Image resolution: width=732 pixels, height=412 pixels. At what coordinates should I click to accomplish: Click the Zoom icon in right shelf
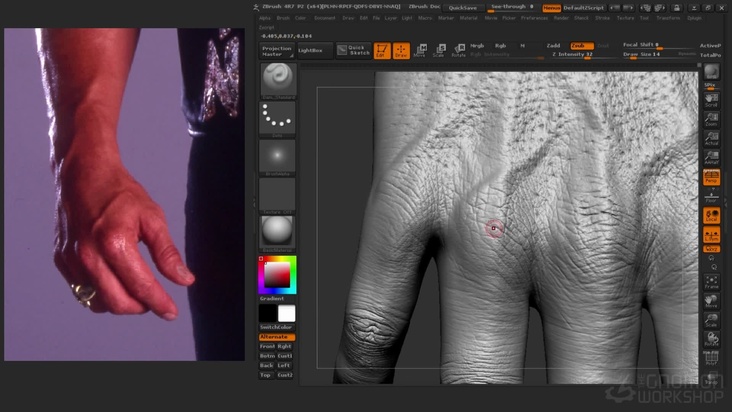(711, 119)
